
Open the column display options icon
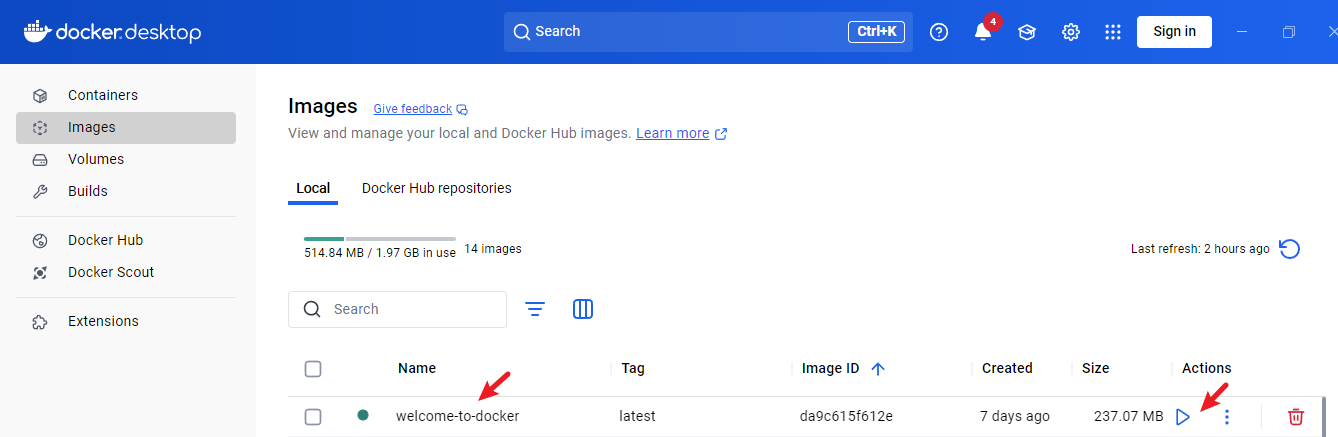583,309
